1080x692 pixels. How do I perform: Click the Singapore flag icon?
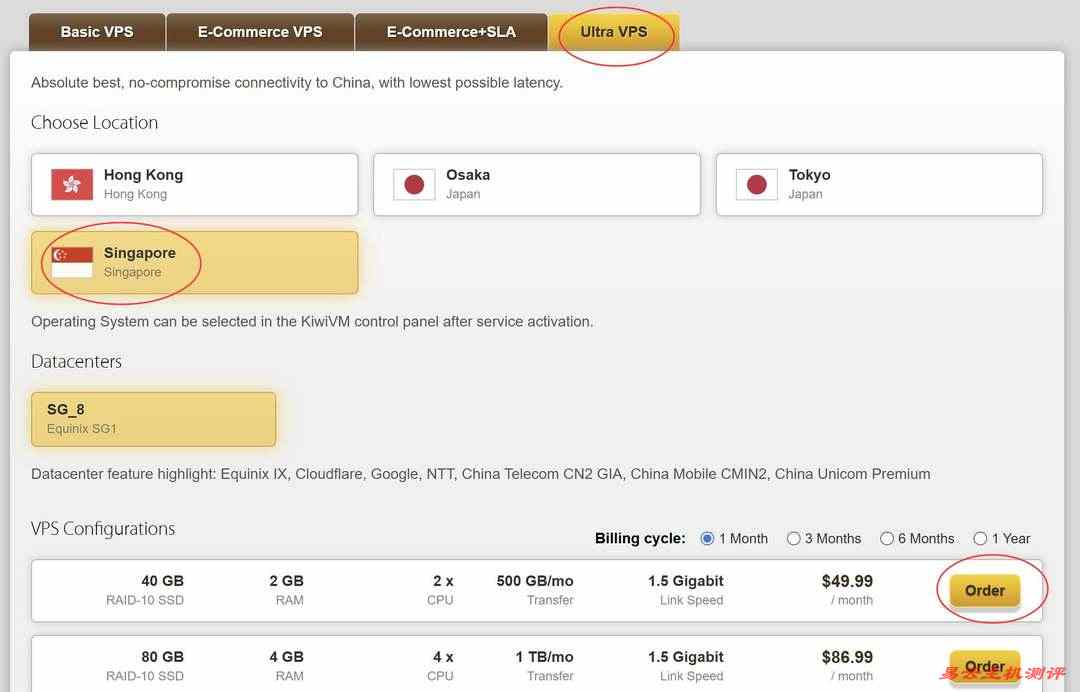(x=72, y=262)
